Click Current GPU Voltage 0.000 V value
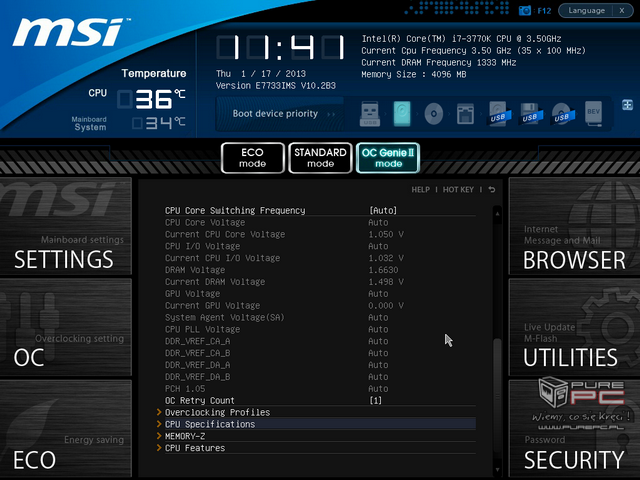The image size is (640, 480). [x=386, y=305]
